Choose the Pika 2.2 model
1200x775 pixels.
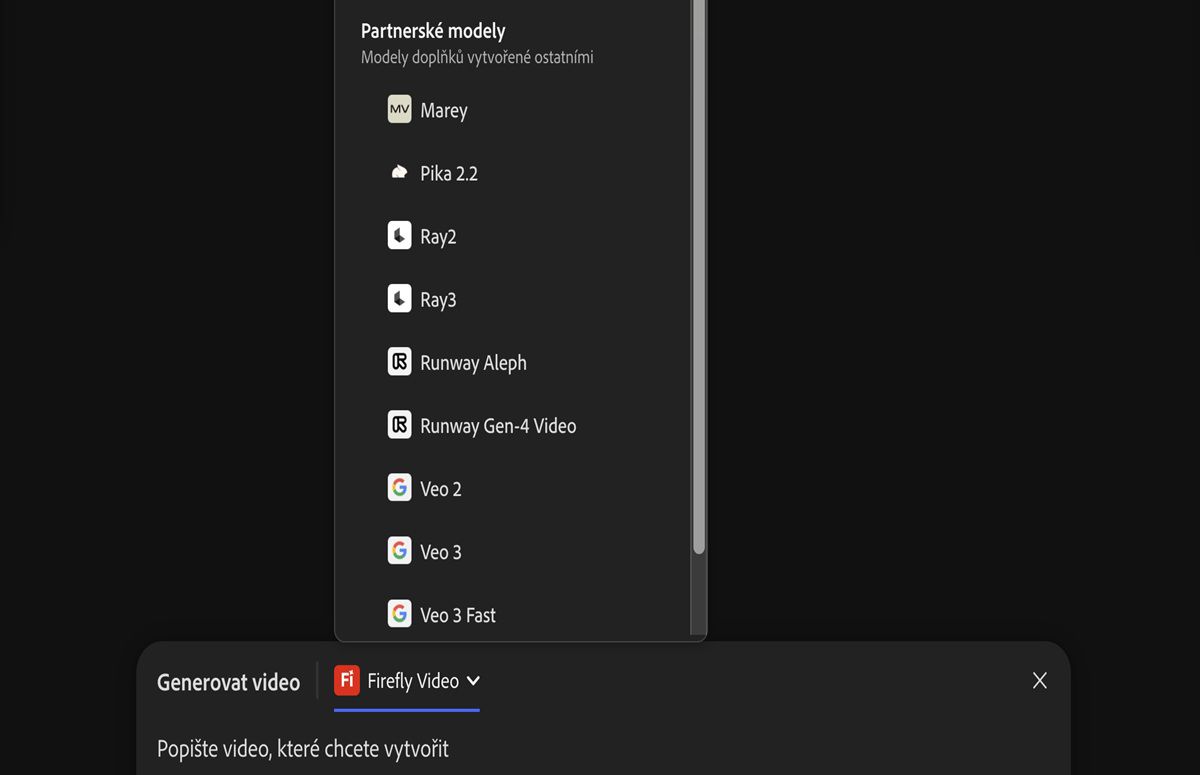448,174
